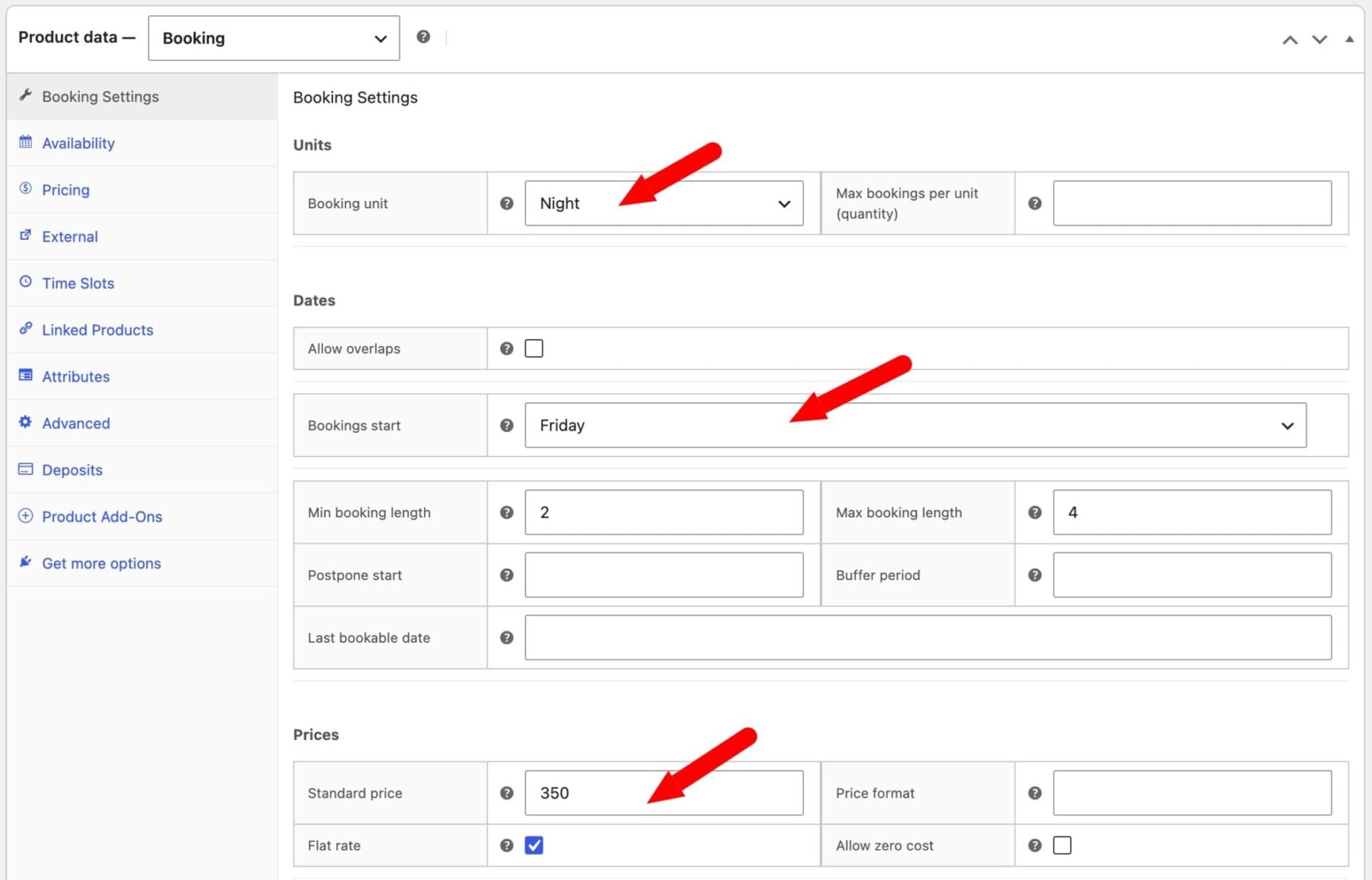Click the external link icon beside External
This screenshot has width=1372, height=880.
[x=26, y=235]
